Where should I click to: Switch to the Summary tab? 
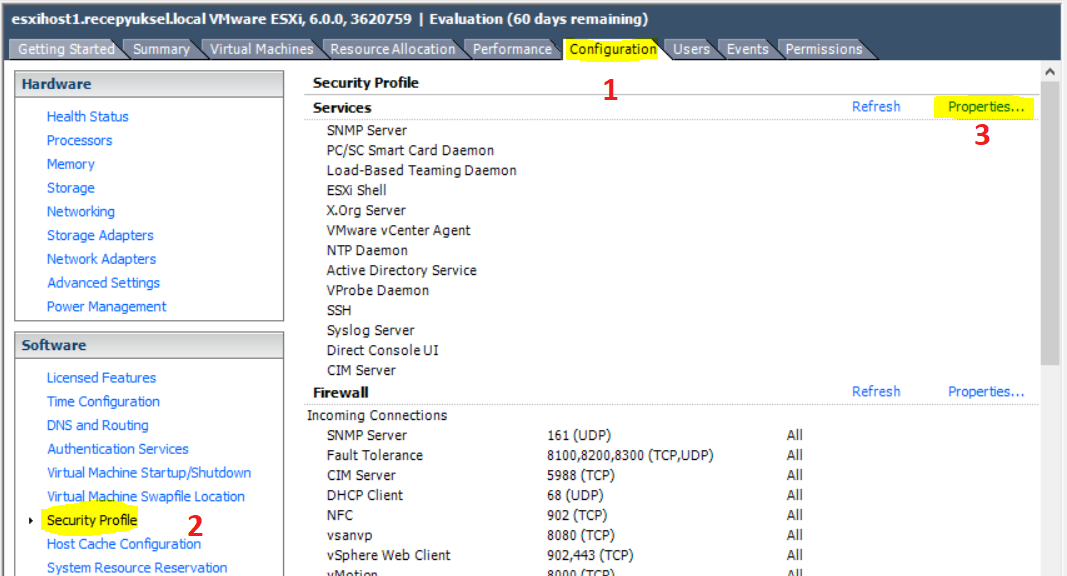point(161,49)
